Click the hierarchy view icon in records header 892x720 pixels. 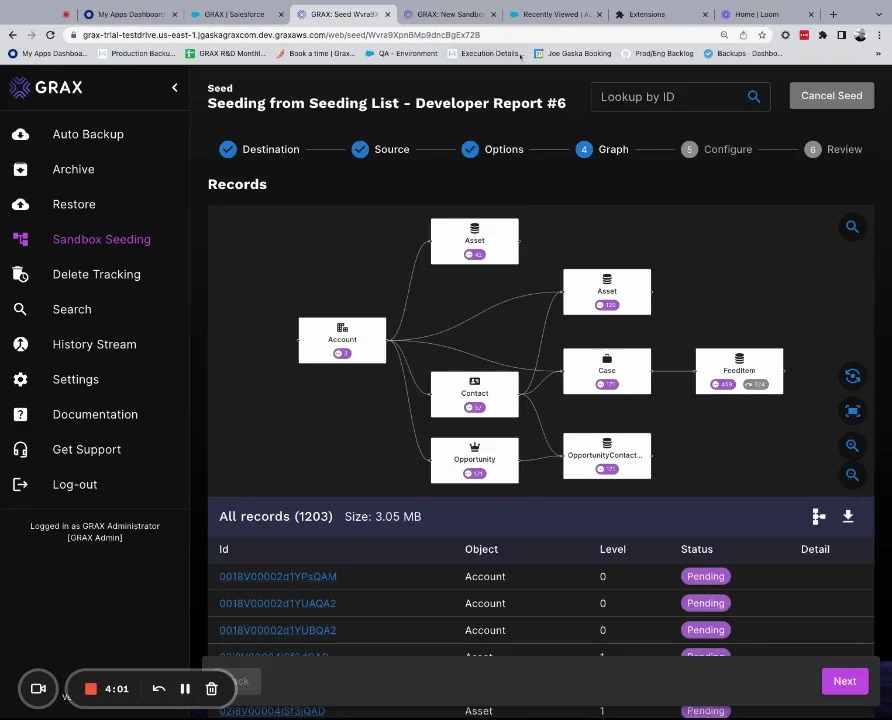click(x=818, y=516)
